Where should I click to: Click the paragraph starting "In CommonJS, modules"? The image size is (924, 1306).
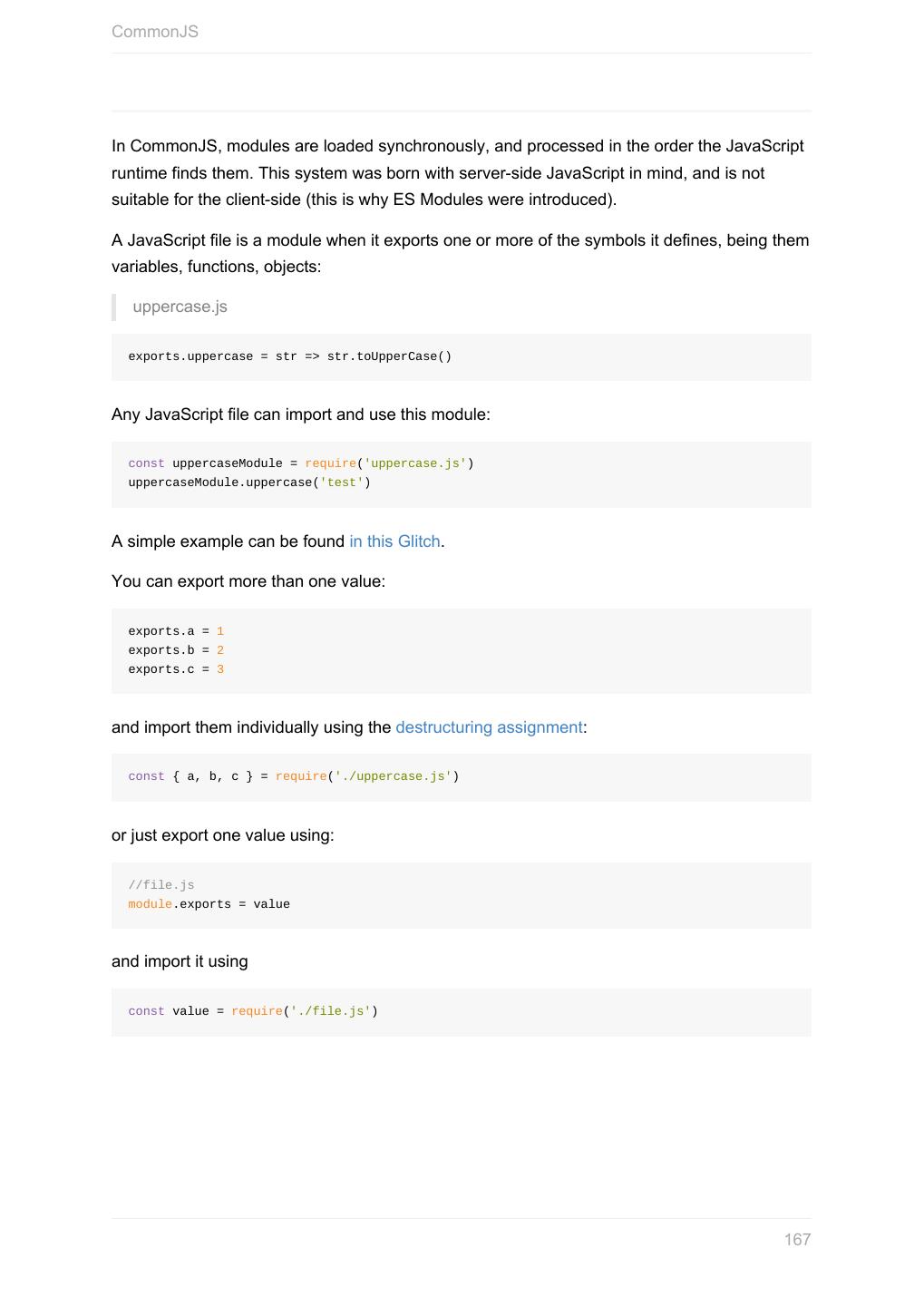point(457,172)
